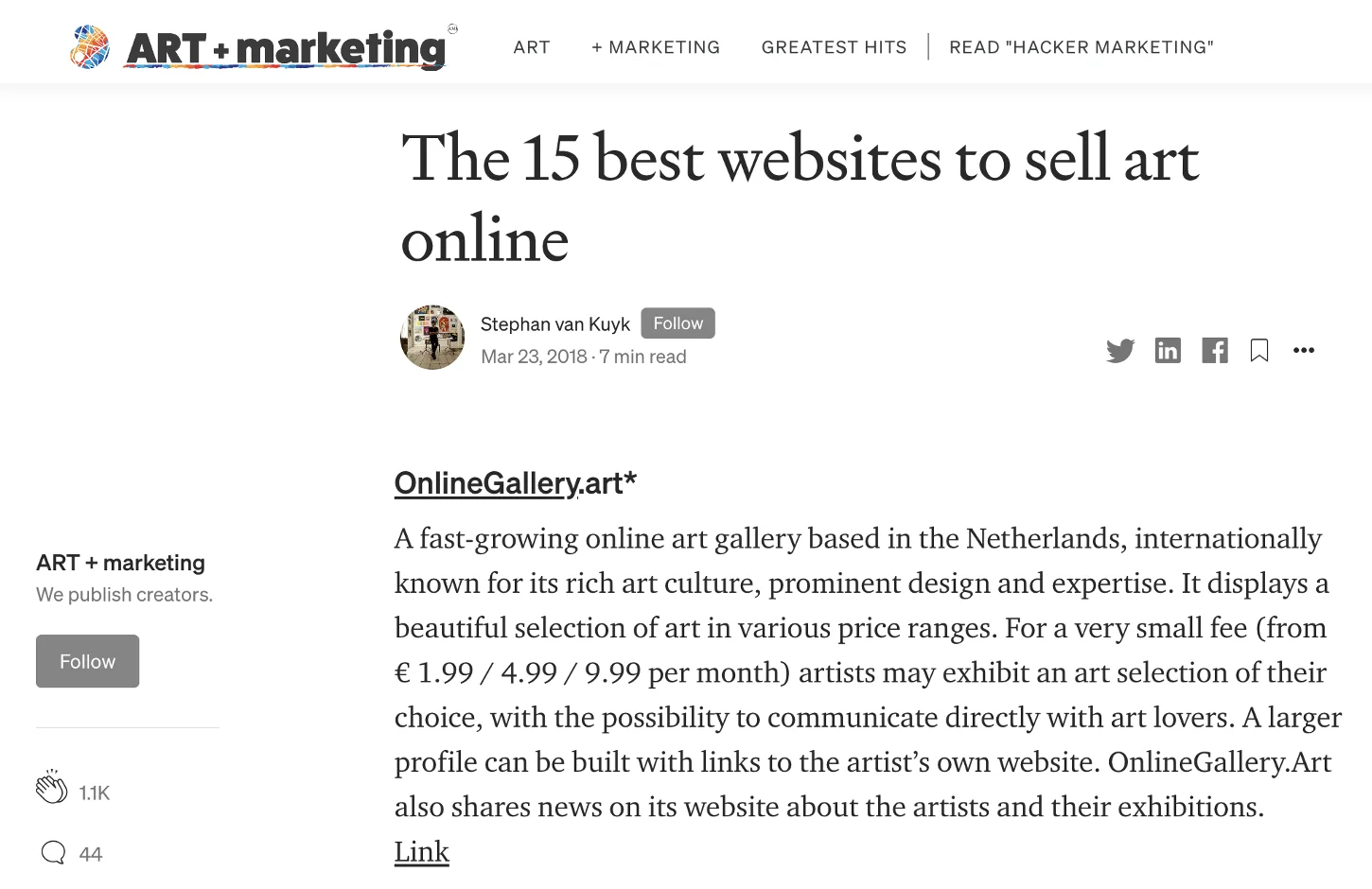
Task: Share article on Twitter
Action: pyautogui.click(x=1120, y=351)
